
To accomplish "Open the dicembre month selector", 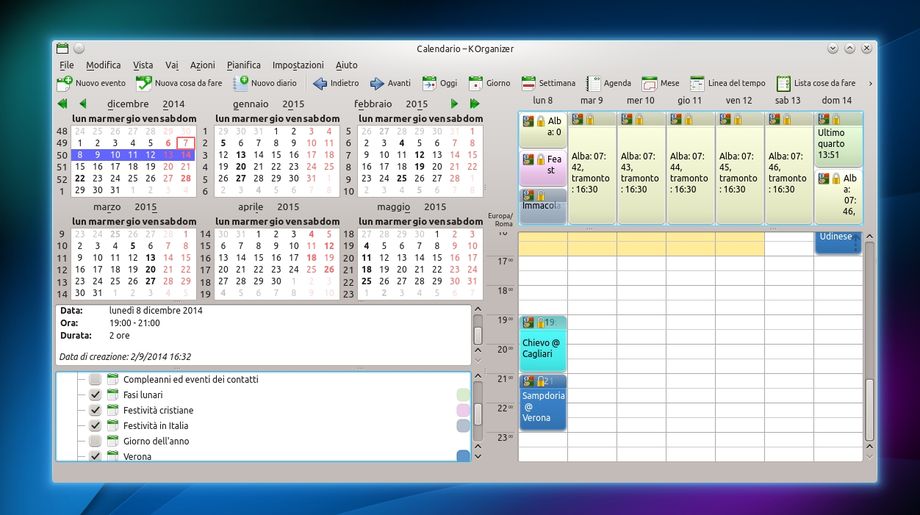I will pos(128,104).
